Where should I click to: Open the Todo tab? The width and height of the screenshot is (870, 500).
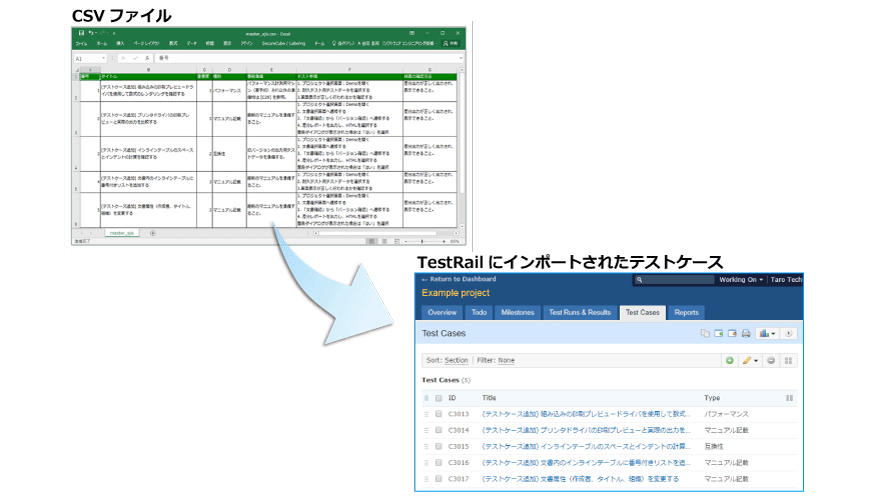[479, 312]
